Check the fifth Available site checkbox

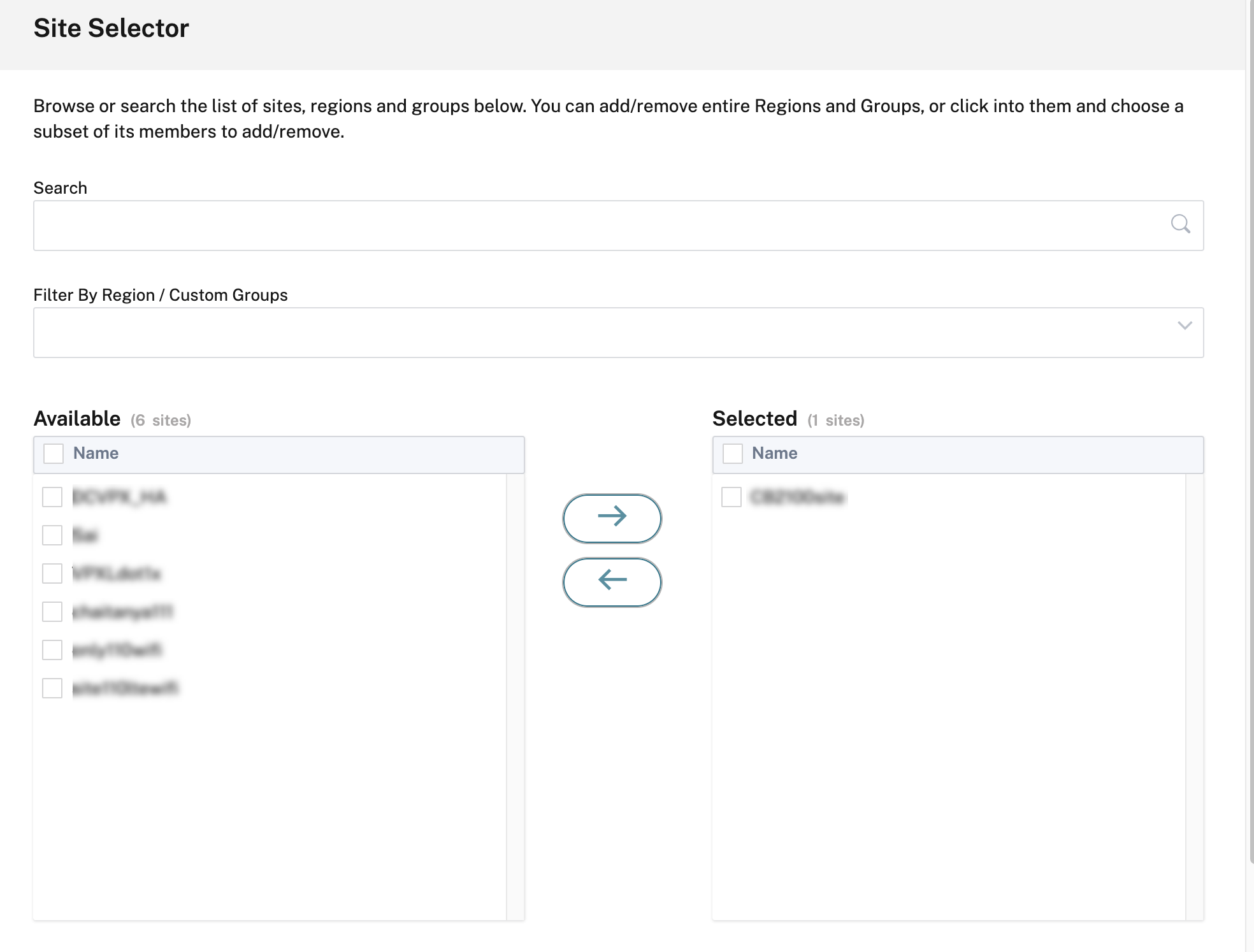point(52,650)
